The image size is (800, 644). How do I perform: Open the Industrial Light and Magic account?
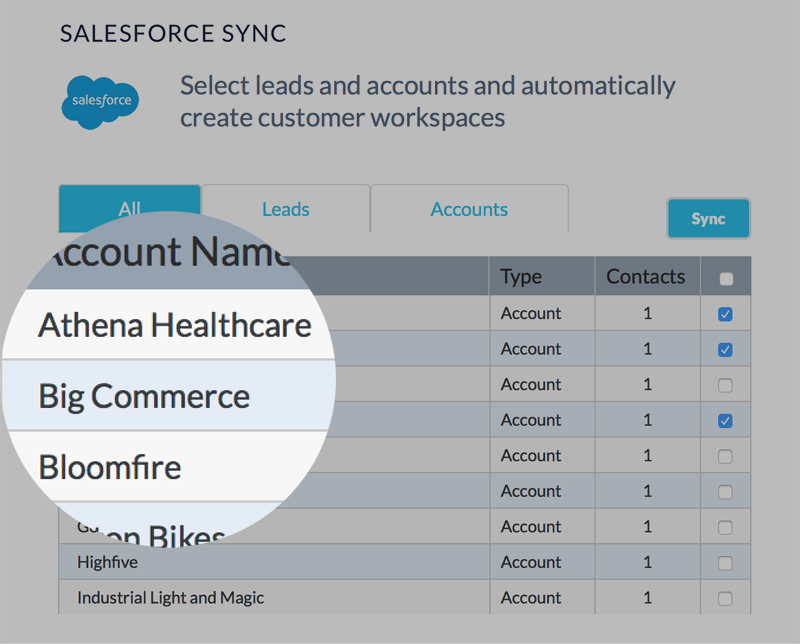tap(170, 598)
